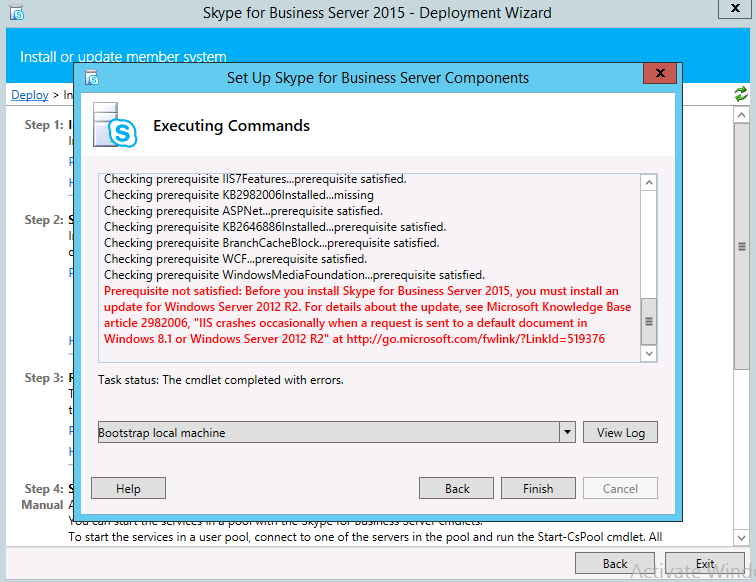Click the Step 4 label in the wizard
Viewport: 756px width, 582px height.
(x=44, y=489)
